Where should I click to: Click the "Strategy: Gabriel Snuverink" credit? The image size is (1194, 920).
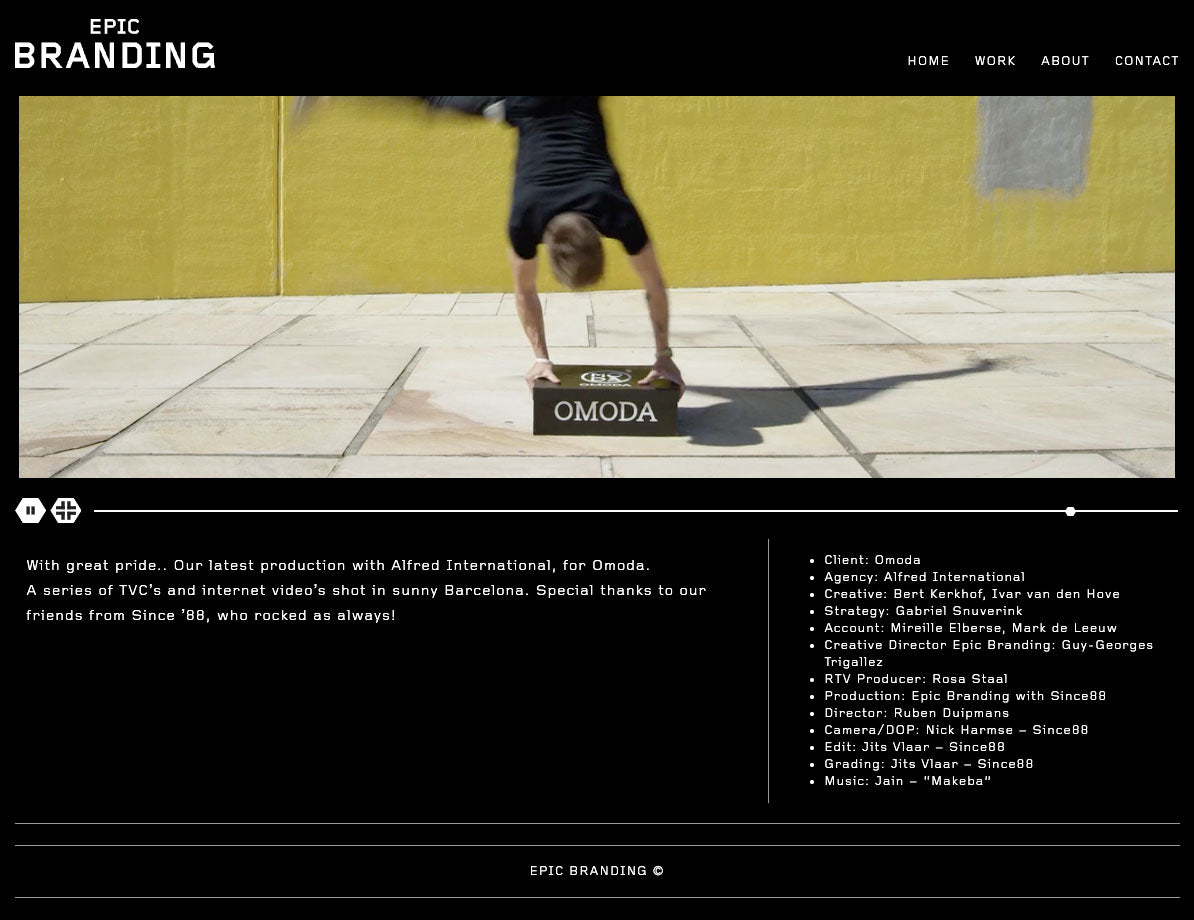[923, 611]
